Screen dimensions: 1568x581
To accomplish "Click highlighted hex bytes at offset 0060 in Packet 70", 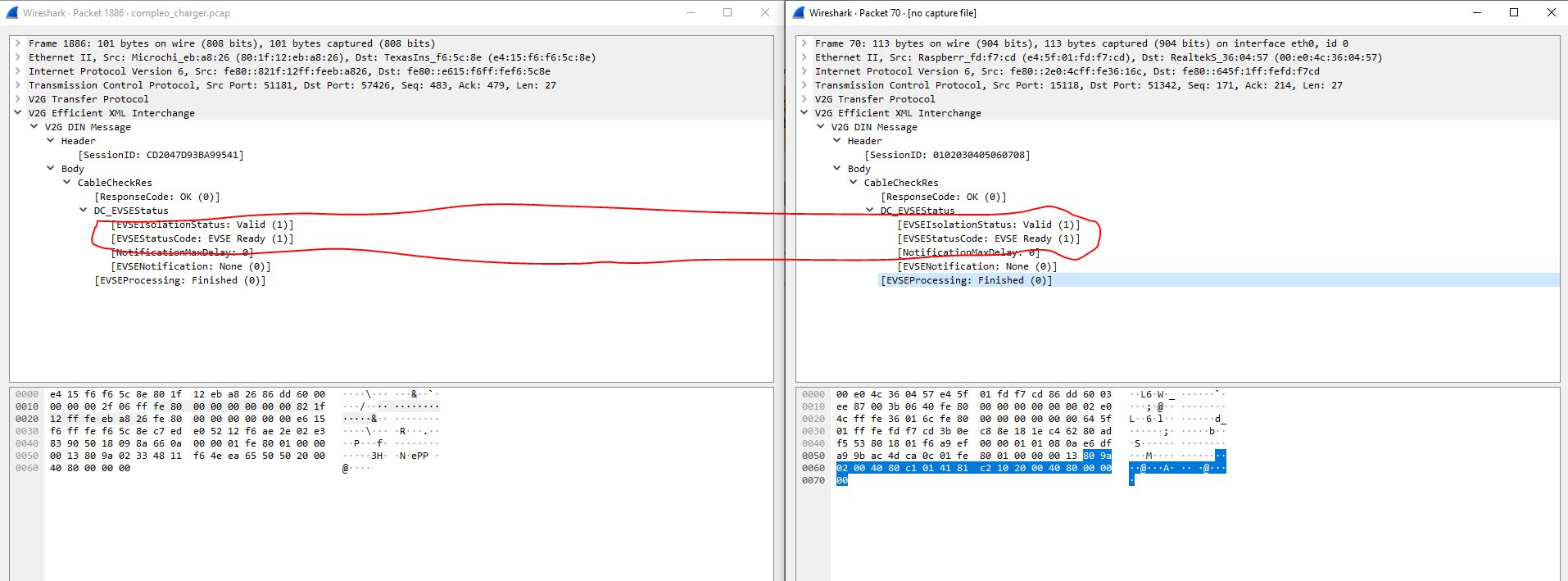I will click(x=973, y=468).
